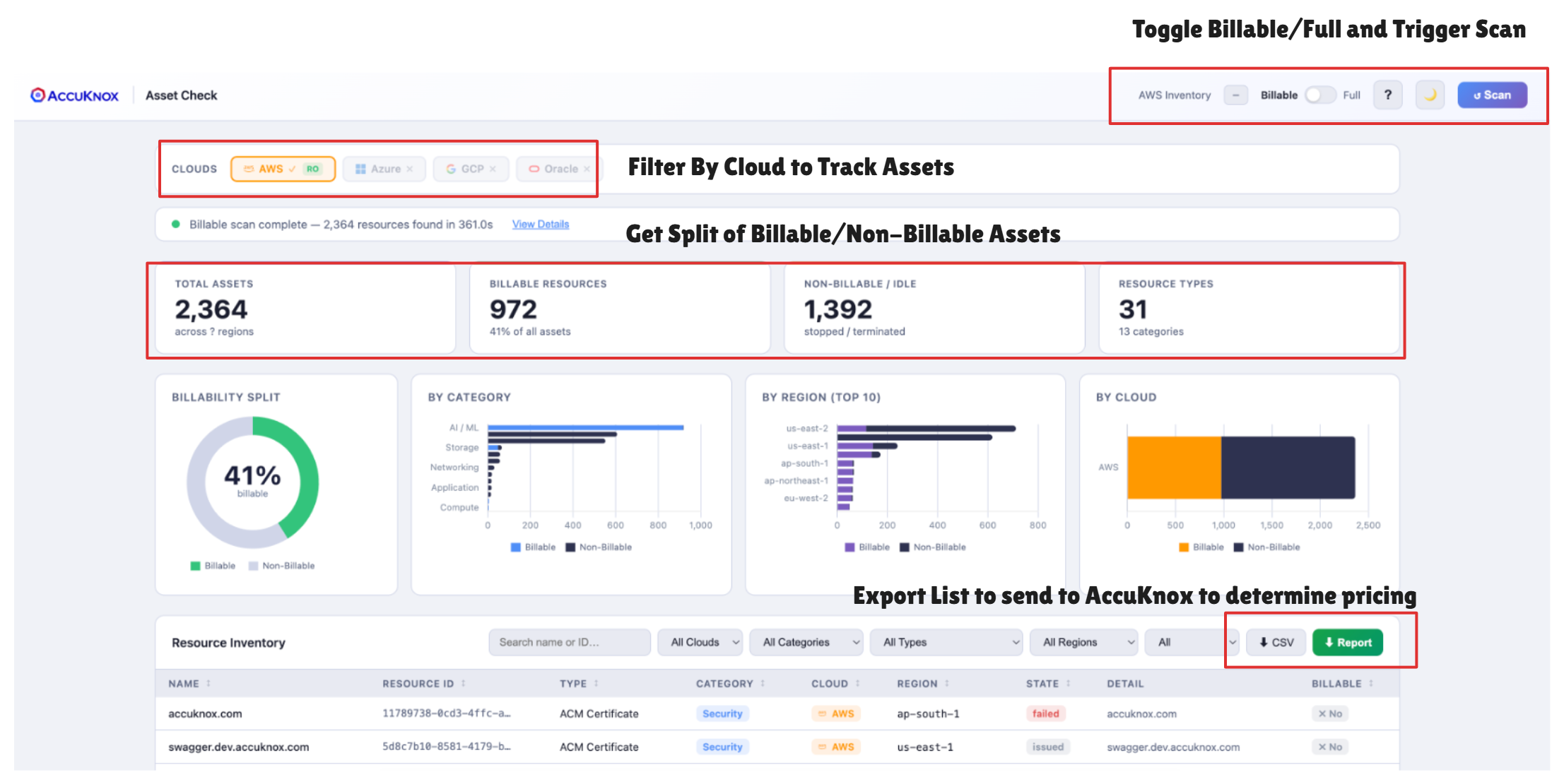Open the All Regions dropdown
1564x784 pixels.
tap(1084, 642)
